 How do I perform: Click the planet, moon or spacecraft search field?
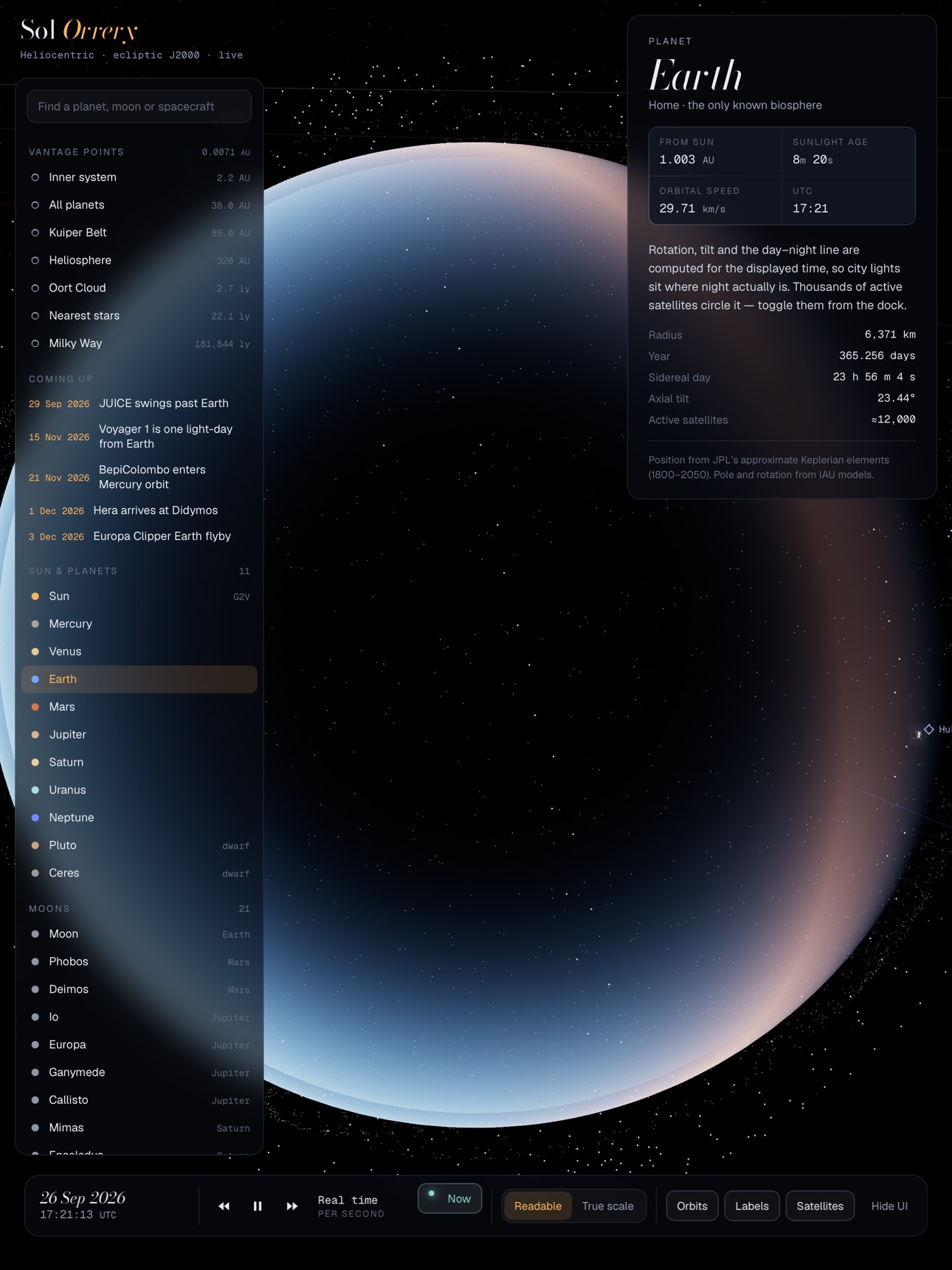click(139, 106)
